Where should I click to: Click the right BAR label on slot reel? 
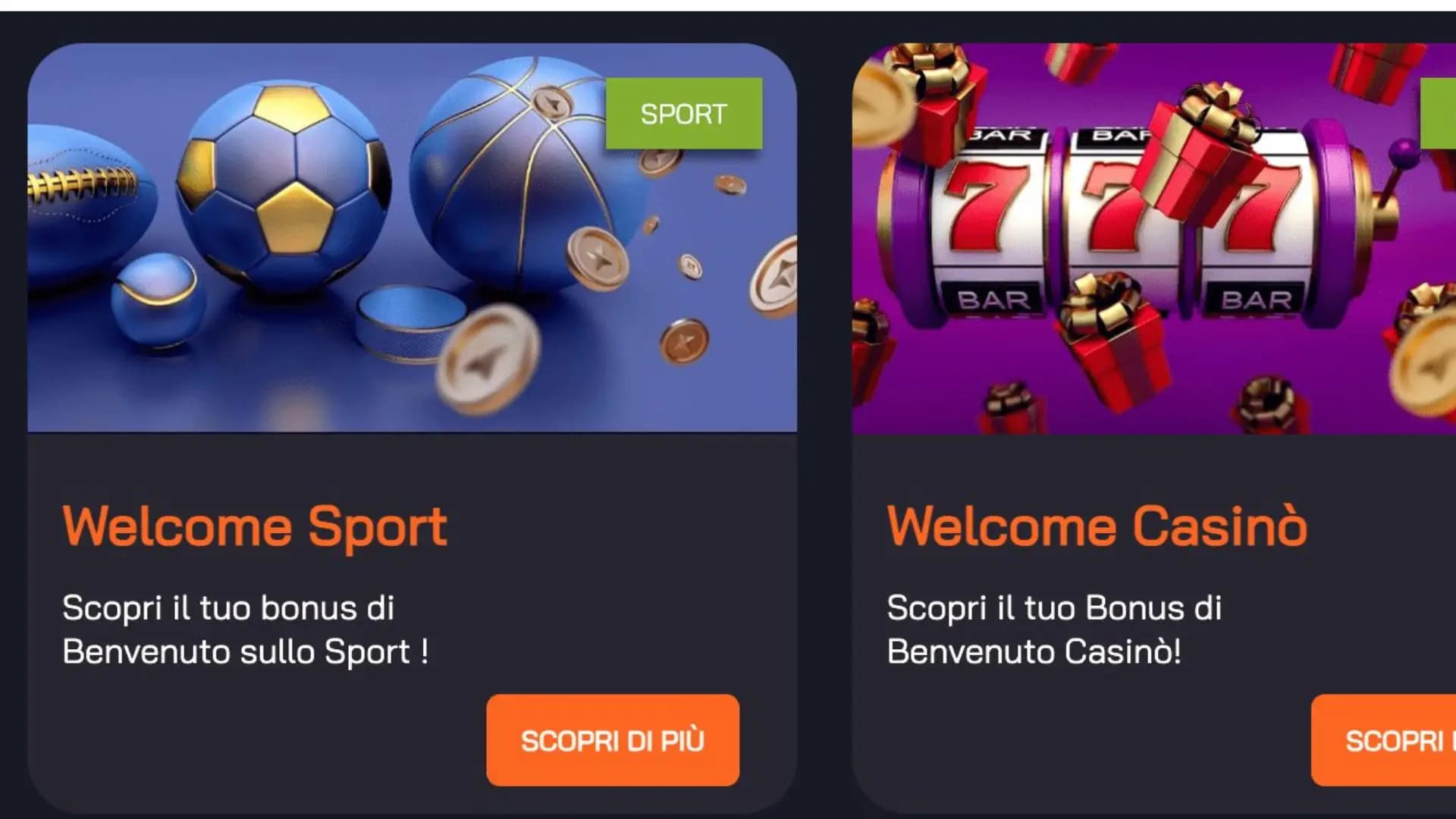tap(1257, 300)
